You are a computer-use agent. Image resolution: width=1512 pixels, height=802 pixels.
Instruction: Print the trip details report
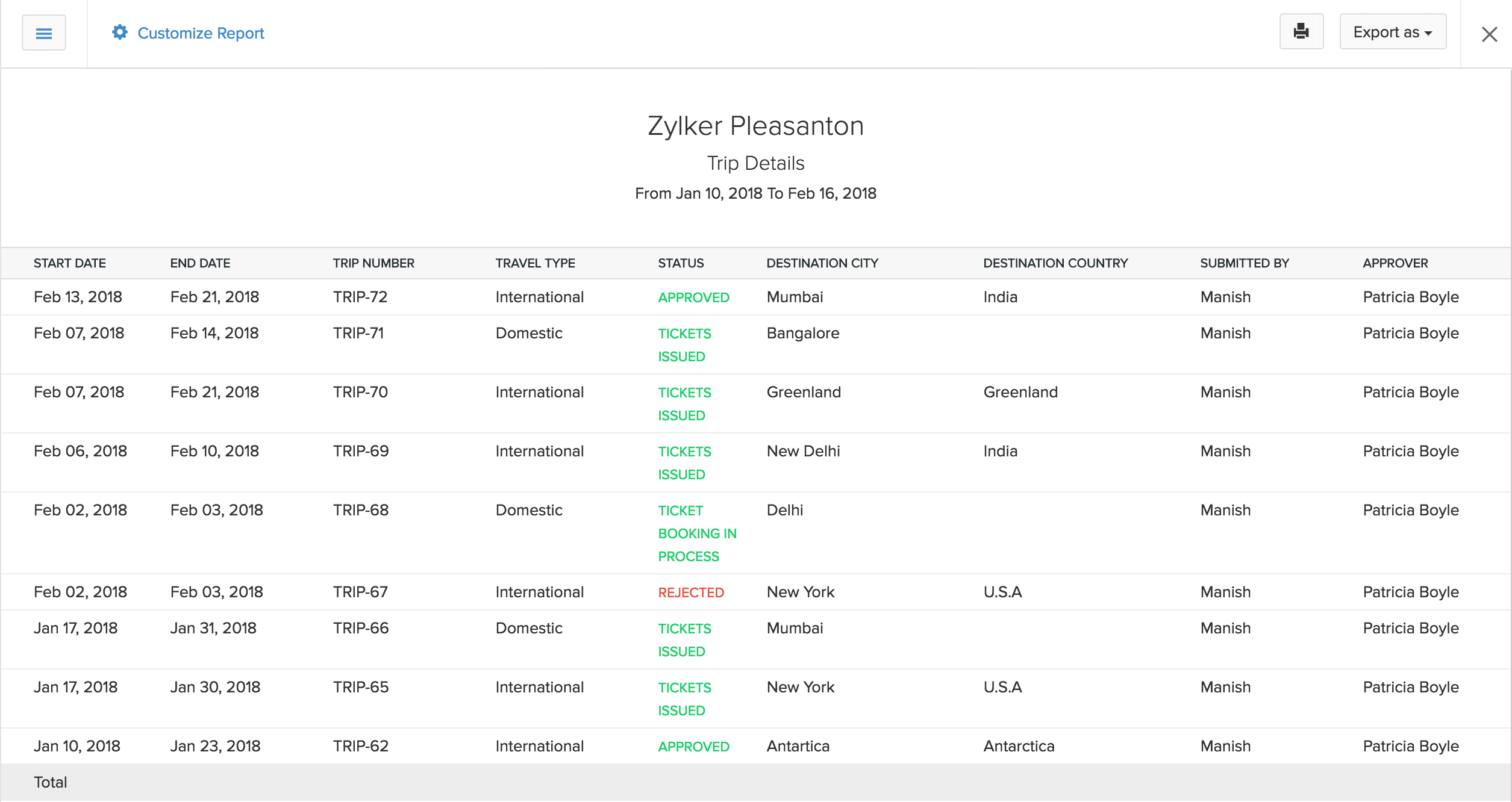pos(1301,32)
